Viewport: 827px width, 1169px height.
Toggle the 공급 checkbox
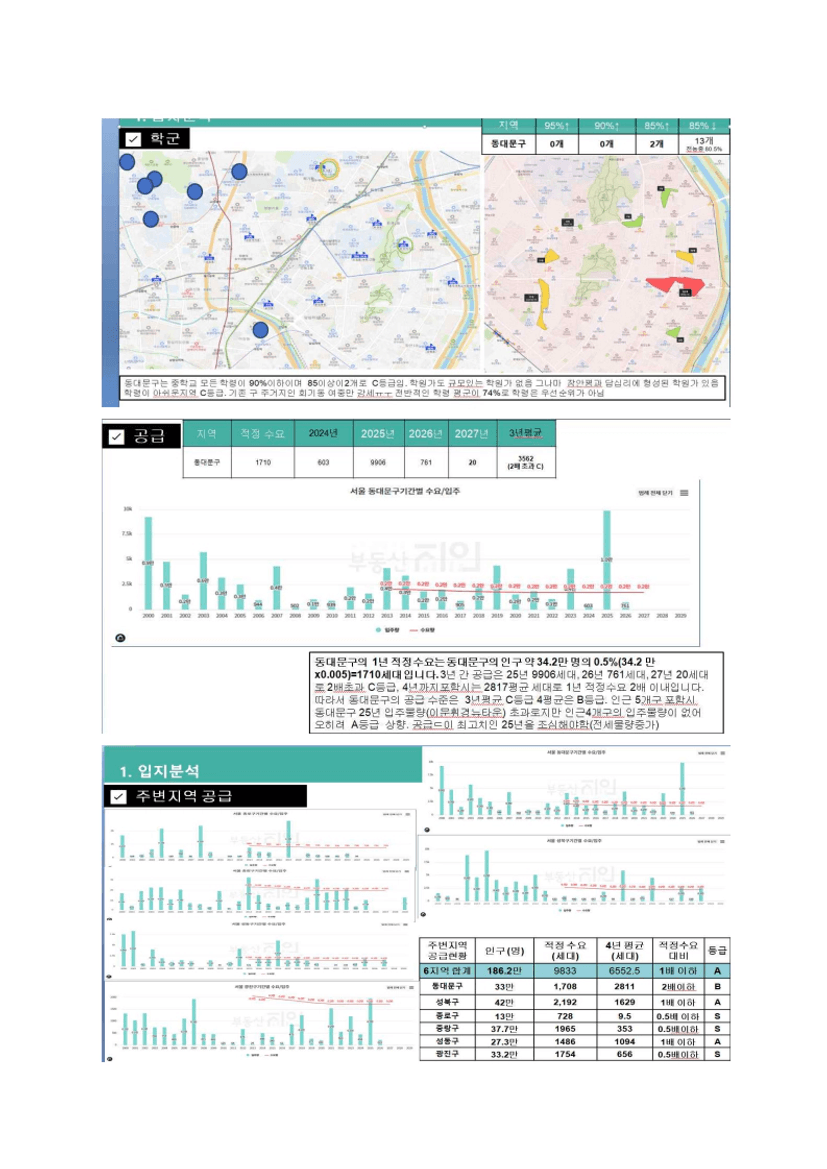pyautogui.click(x=116, y=437)
